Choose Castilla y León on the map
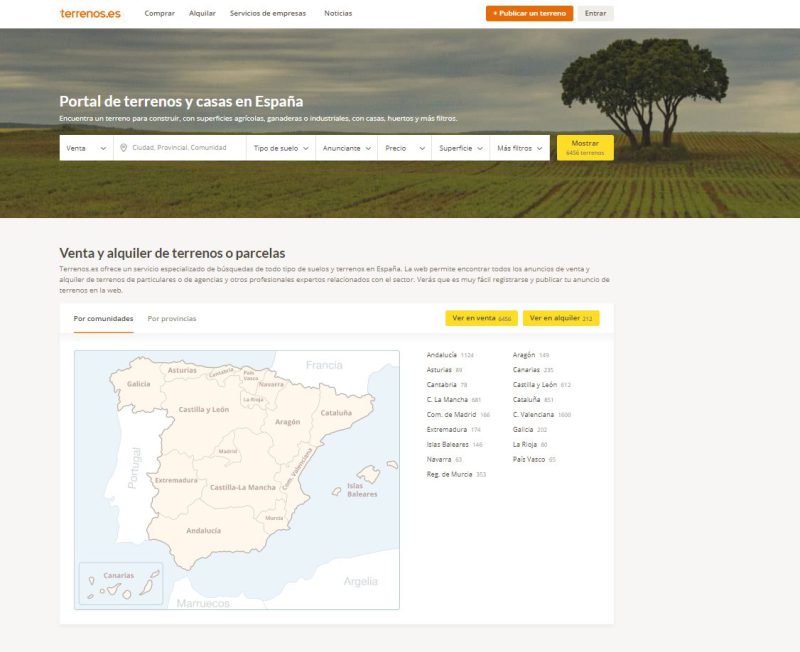This screenshot has height=652, width=800. (x=203, y=409)
